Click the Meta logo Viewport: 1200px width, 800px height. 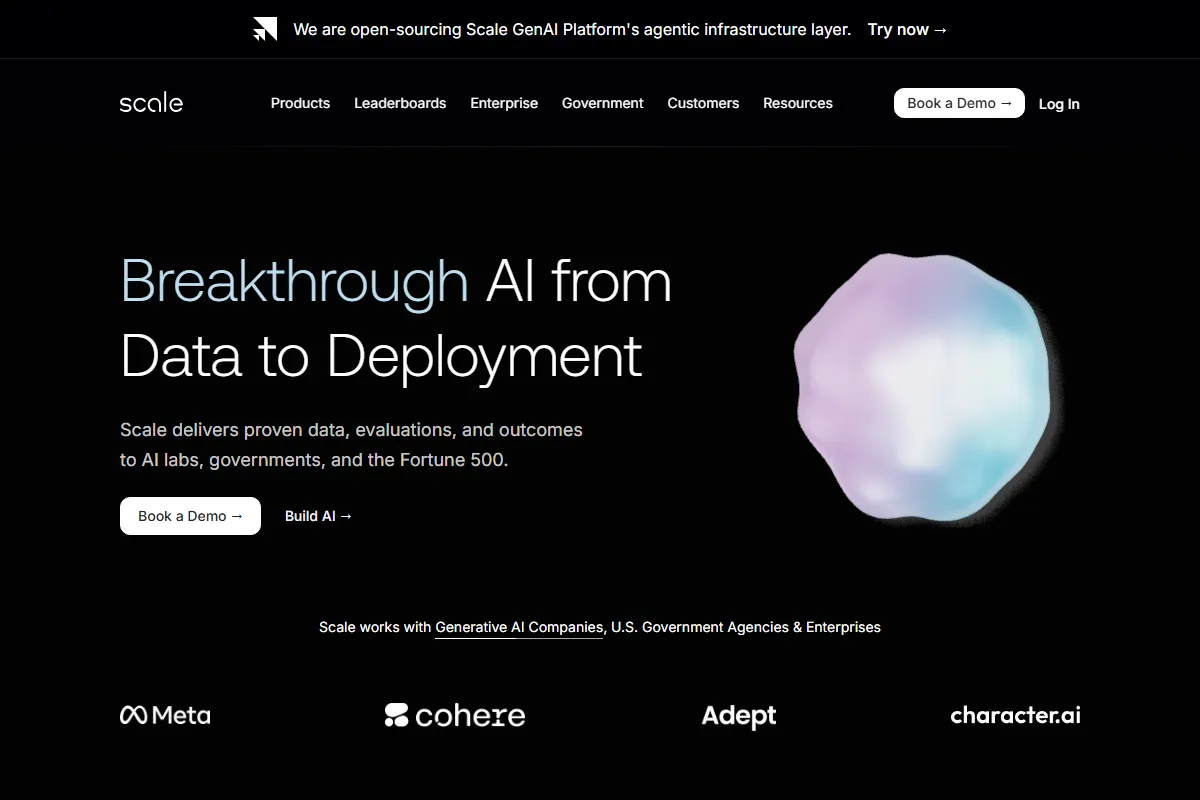[165, 715]
